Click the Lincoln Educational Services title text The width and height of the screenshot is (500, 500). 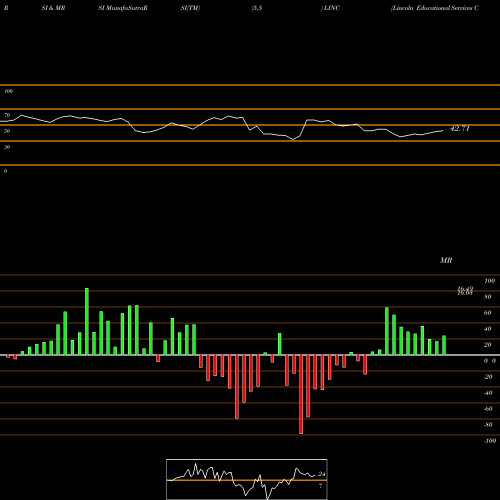[x=435, y=8]
